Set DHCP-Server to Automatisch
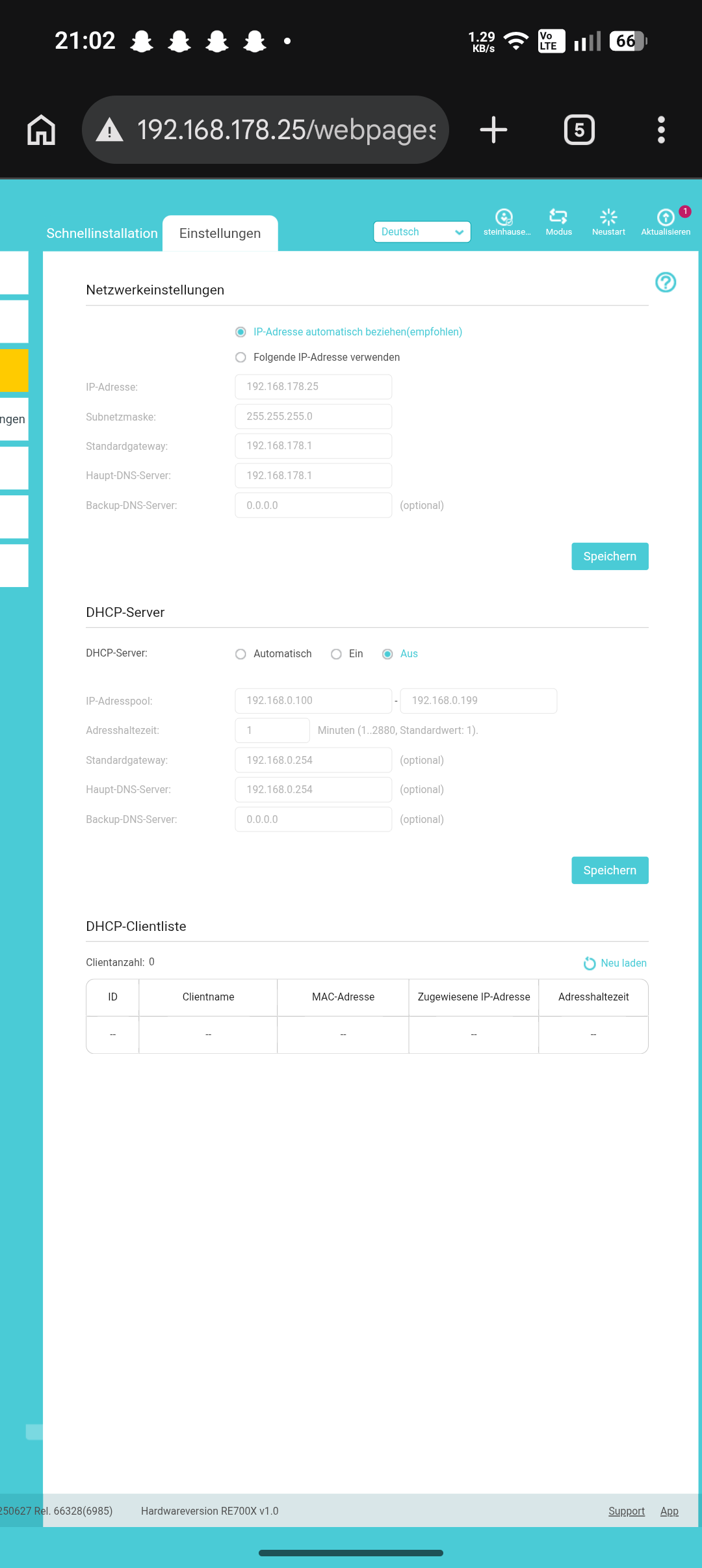 click(x=240, y=654)
